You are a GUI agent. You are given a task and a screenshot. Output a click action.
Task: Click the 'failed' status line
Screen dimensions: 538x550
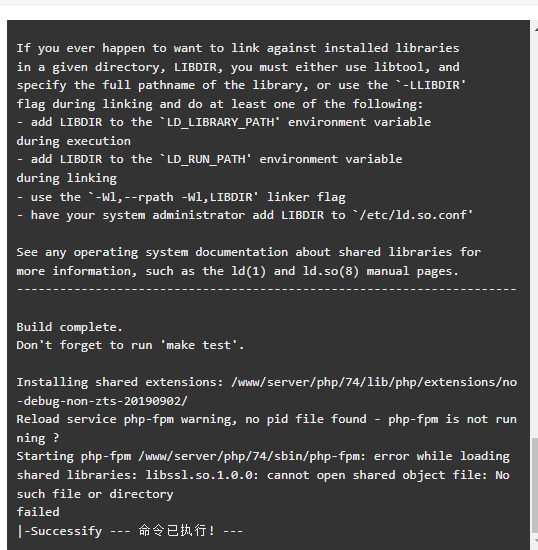click(38, 512)
